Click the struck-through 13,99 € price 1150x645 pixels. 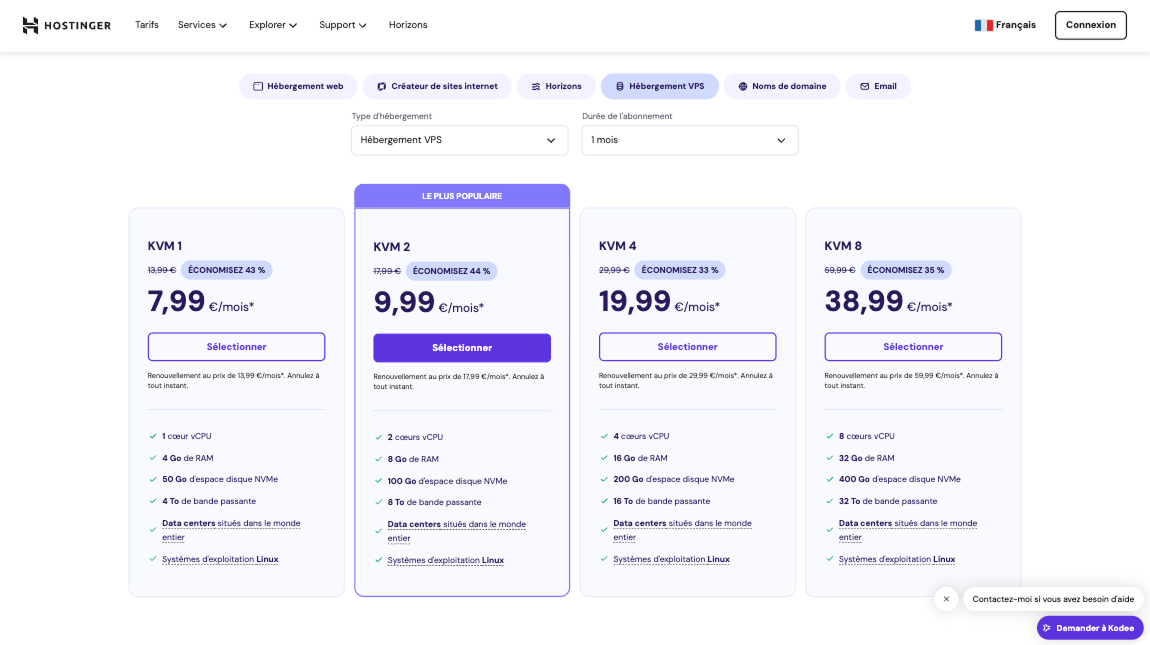161,270
